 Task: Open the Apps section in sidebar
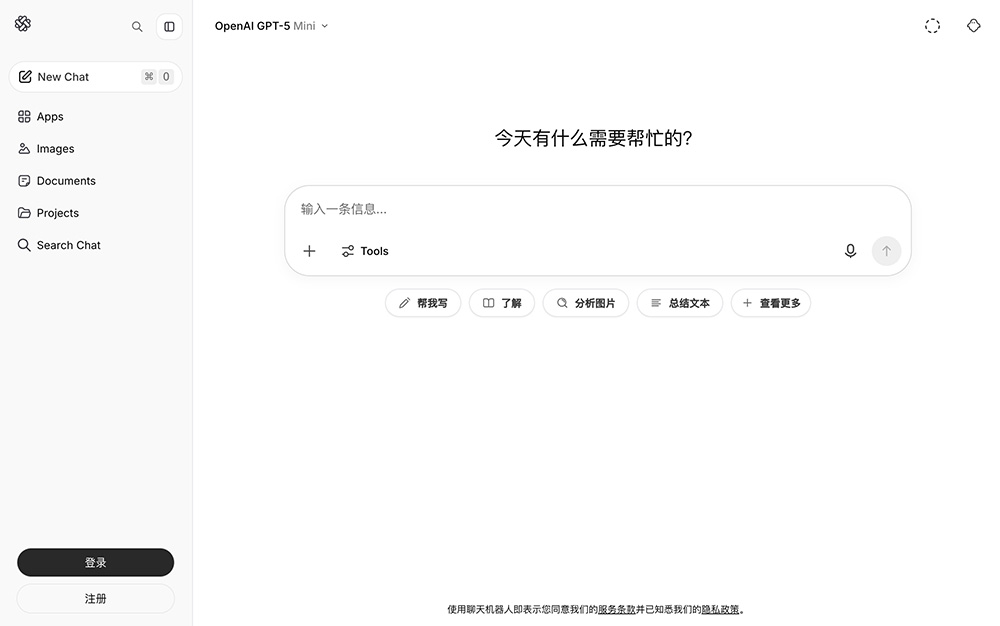(x=50, y=116)
